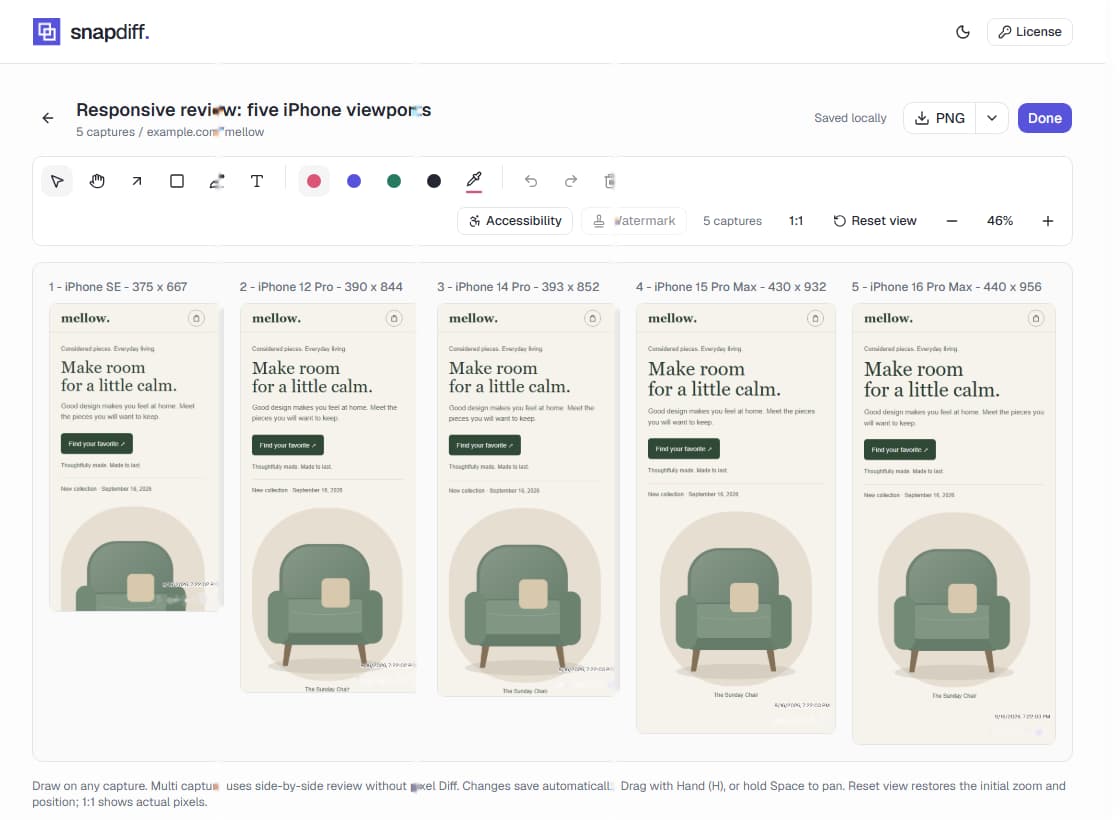Image resolution: width=1120 pixels, height=820 pixels.
Task: Select the Arrow drawing tool
Action: (137, 181)
